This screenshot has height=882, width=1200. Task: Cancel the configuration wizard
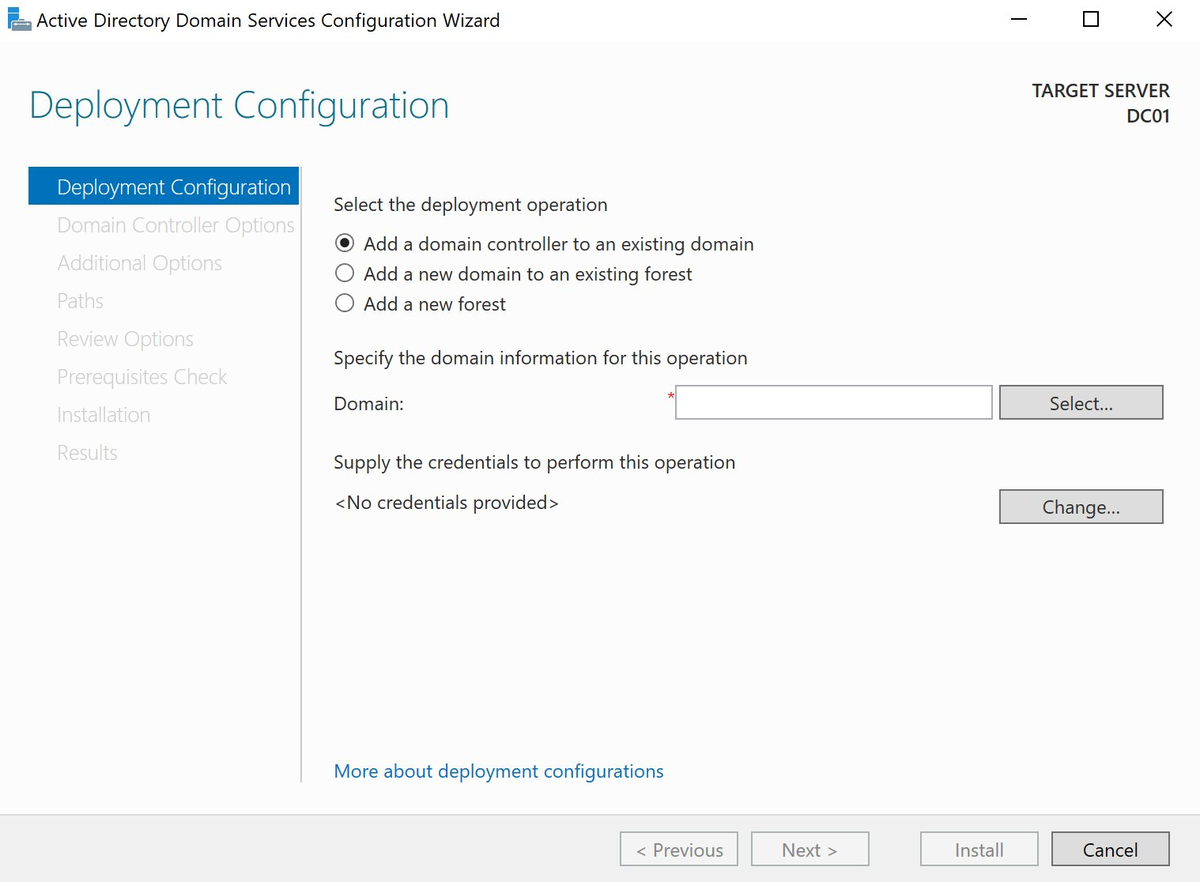point(1110,849)
